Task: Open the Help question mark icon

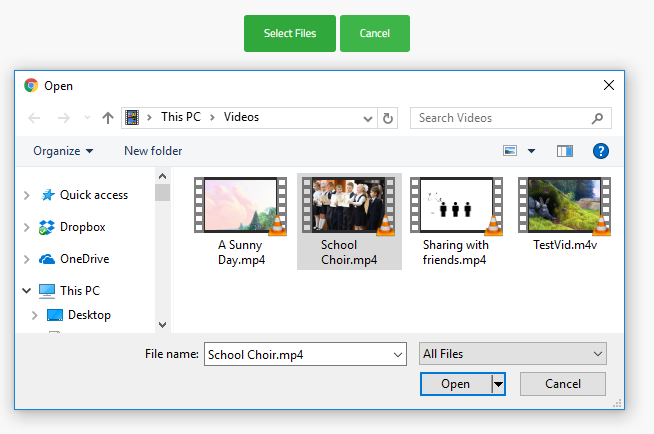Action: (x=601, y=151)
